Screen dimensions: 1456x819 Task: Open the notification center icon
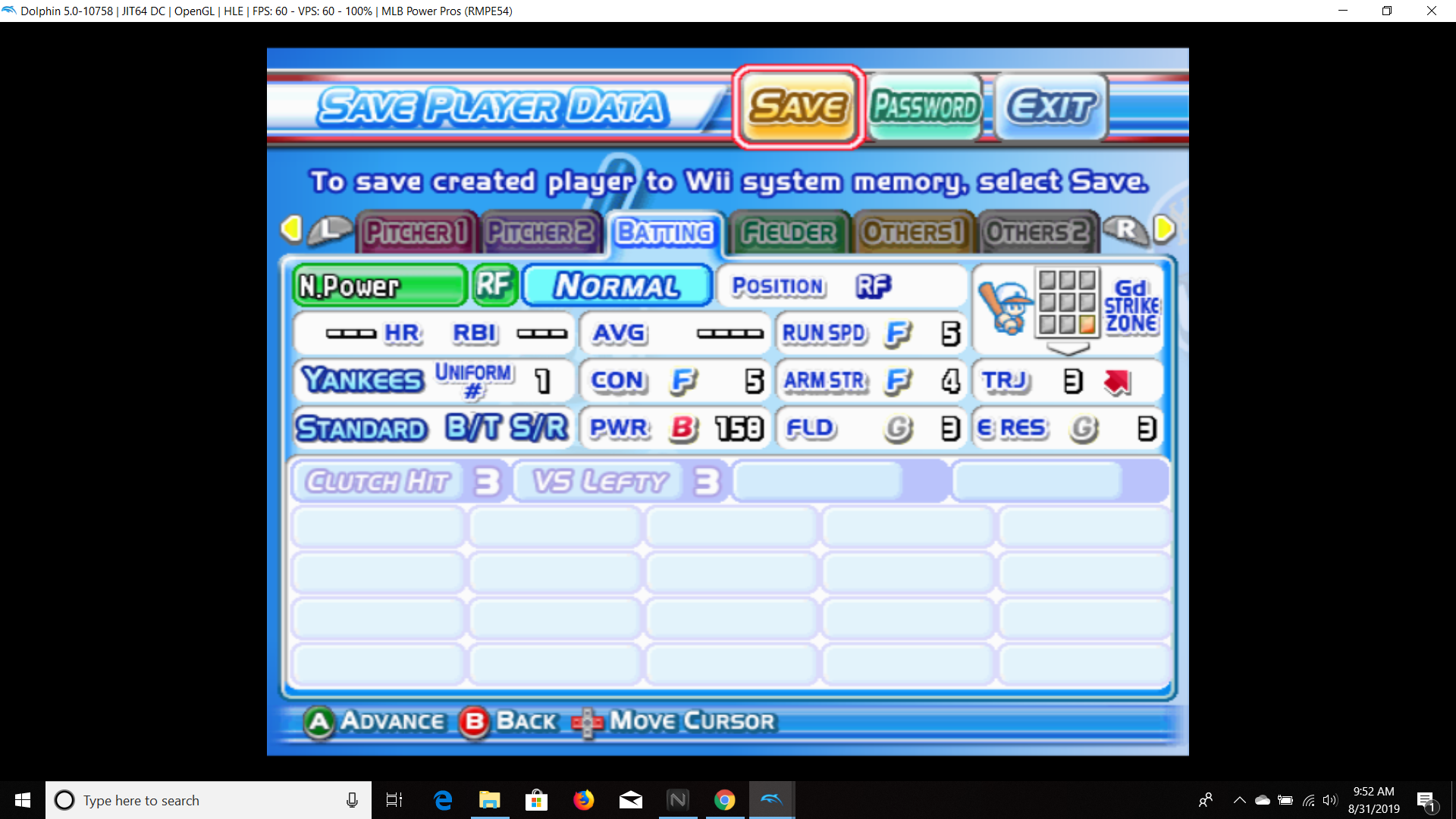point(1426,801)
